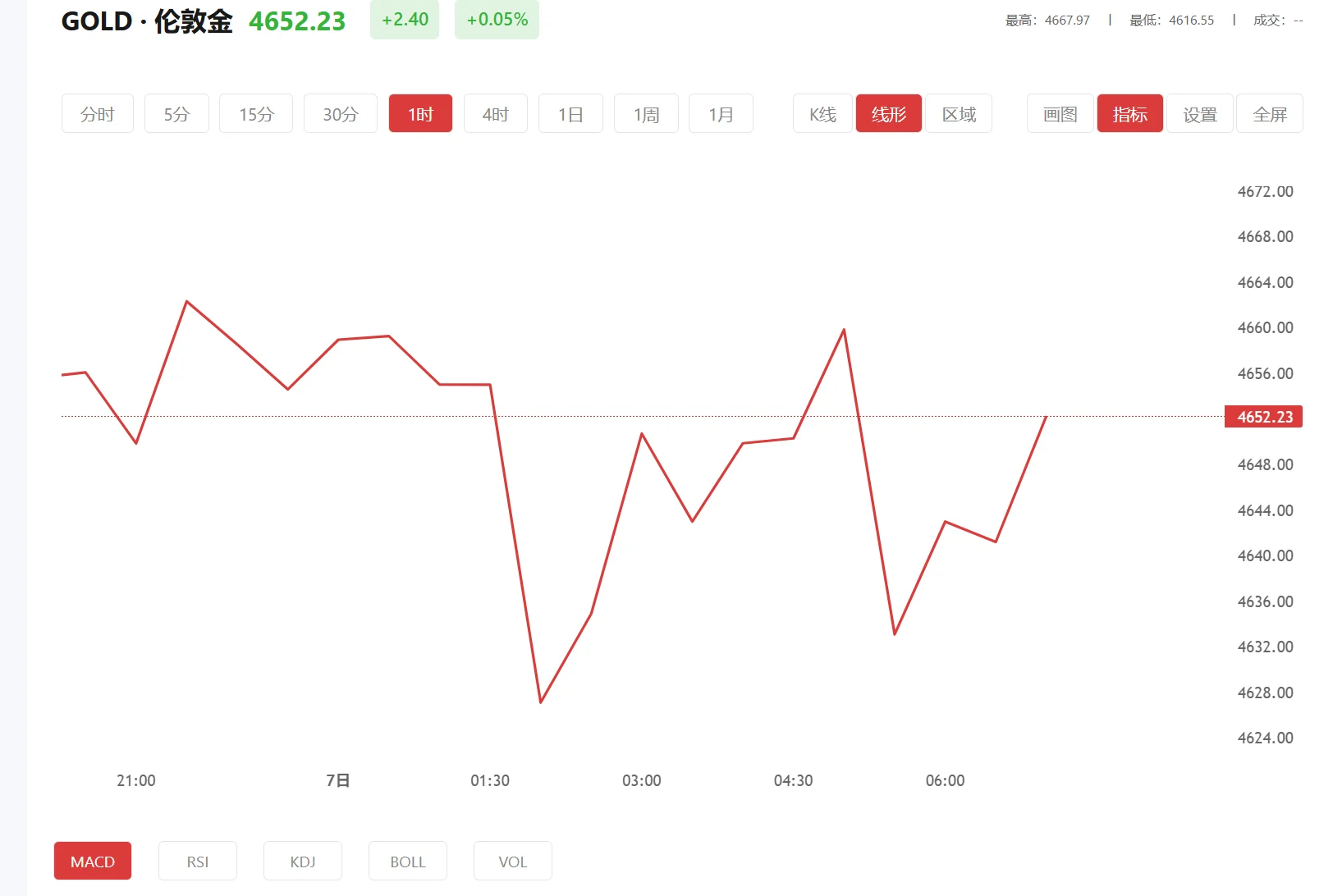Toggle the MACD indicator
The width and height of the screenshot is (1333, 896).
pos(92,861)
